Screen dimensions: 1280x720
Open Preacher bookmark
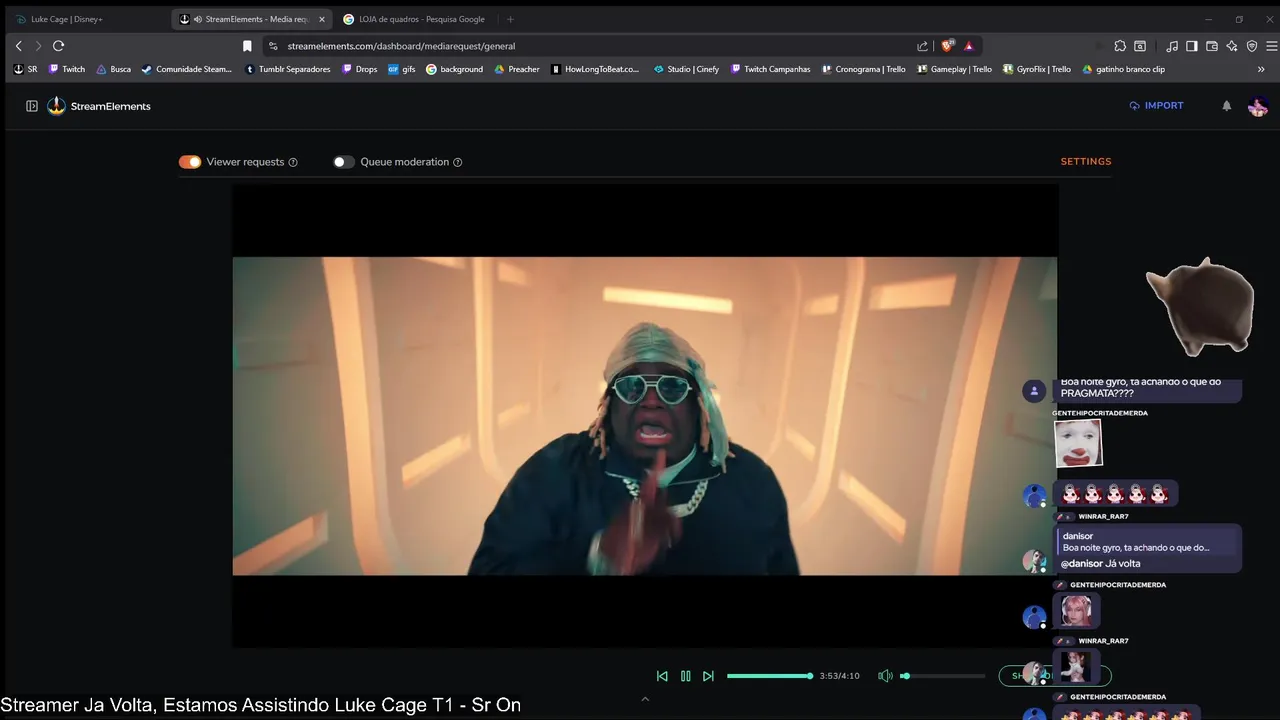click(x=517, y=69)
